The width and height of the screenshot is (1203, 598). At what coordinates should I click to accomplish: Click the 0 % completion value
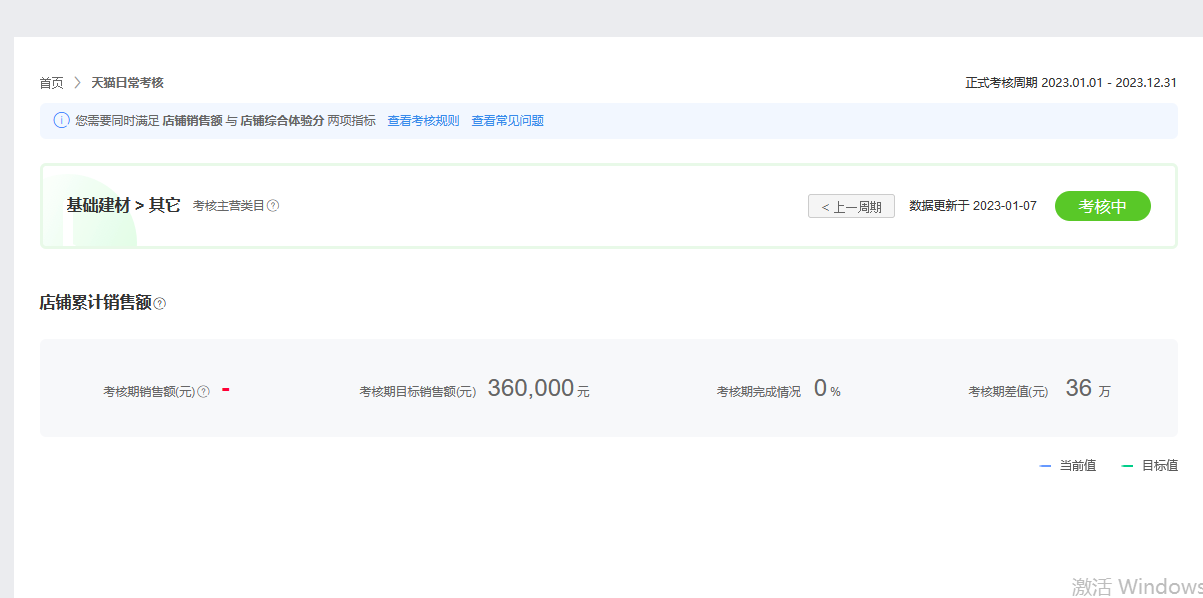click(827, 389)
